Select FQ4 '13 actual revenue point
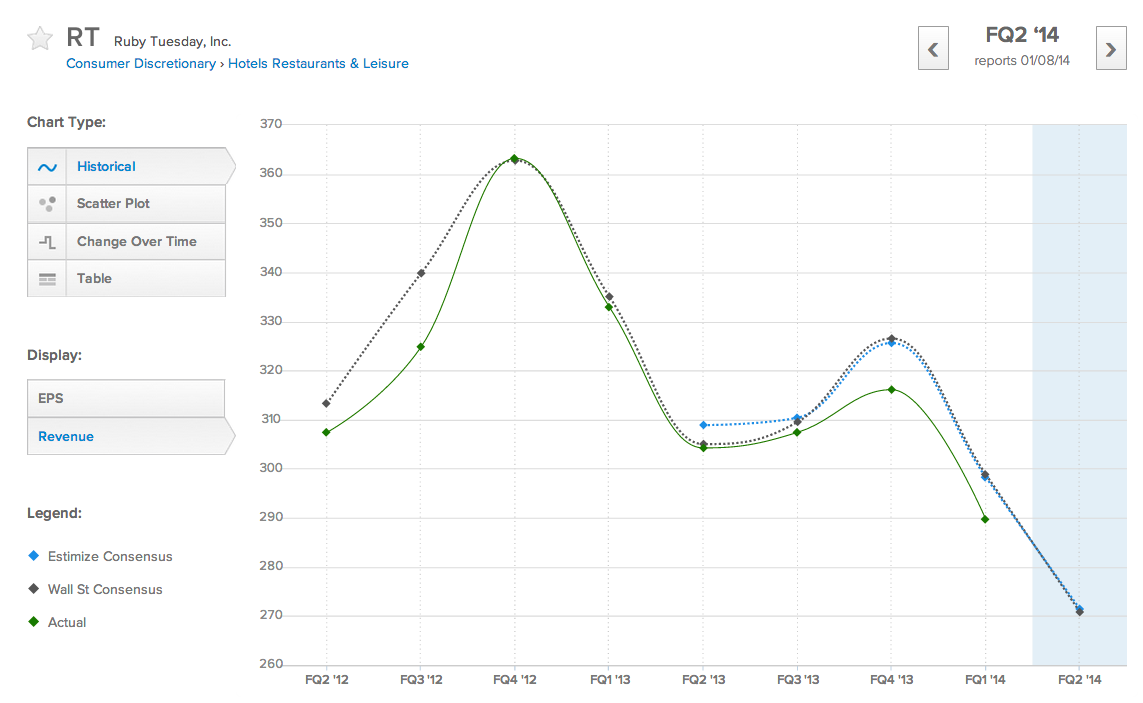Viewport: 1143px width, 703px height. 892,389
